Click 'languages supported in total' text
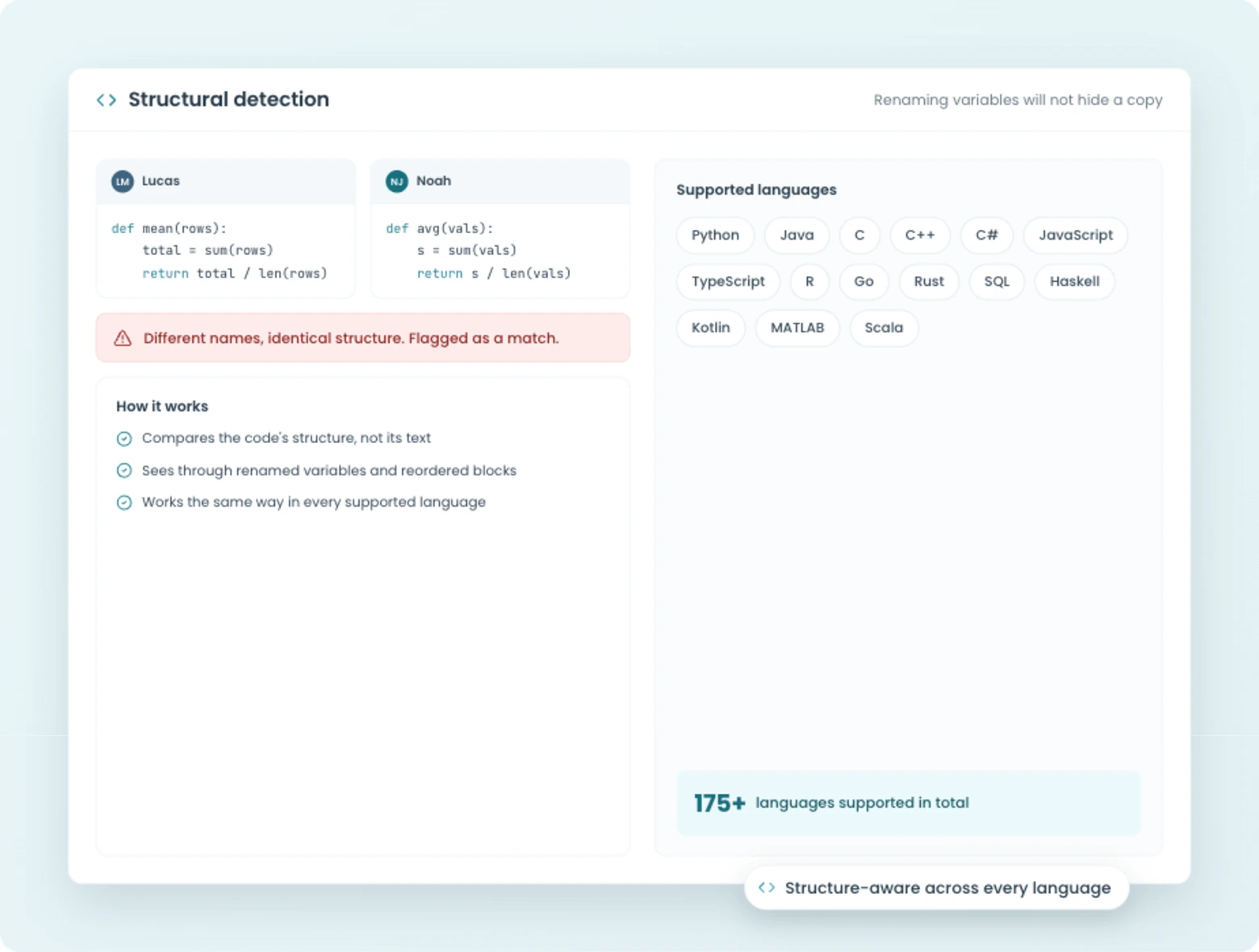 tap(862, 803)
